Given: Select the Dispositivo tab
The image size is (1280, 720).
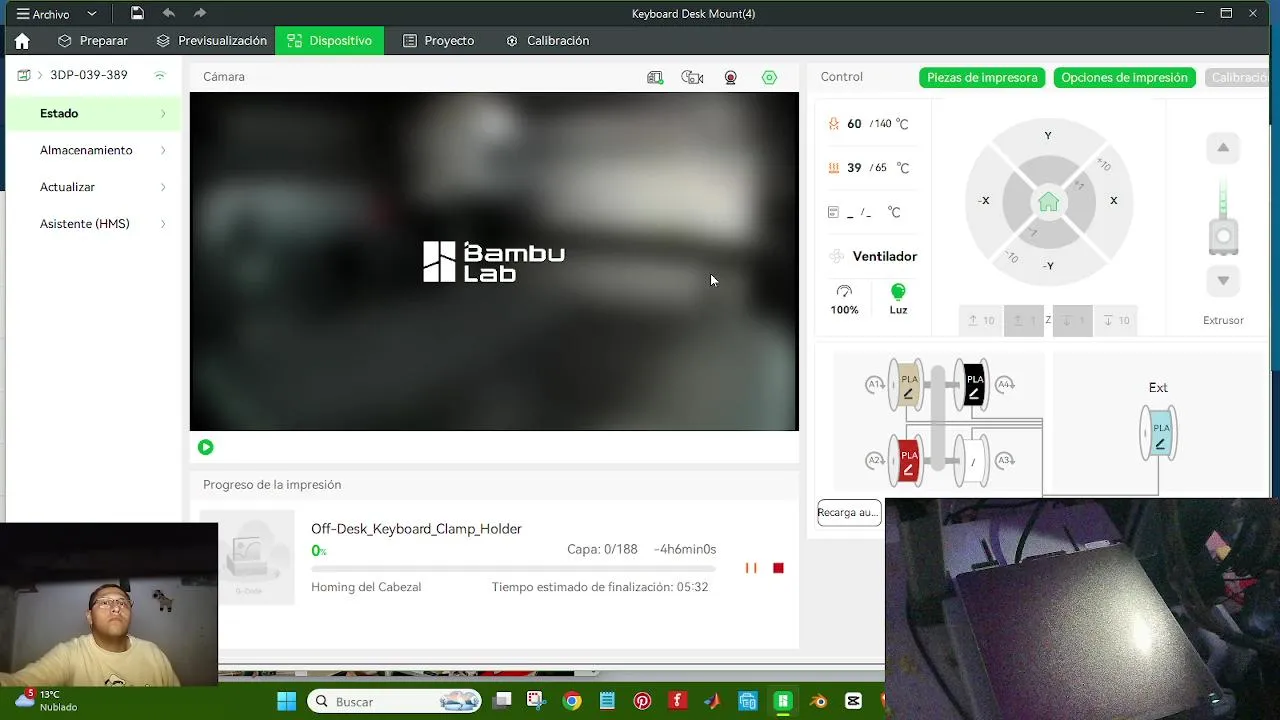Looking at the screenshot, I should click(329, 41).
